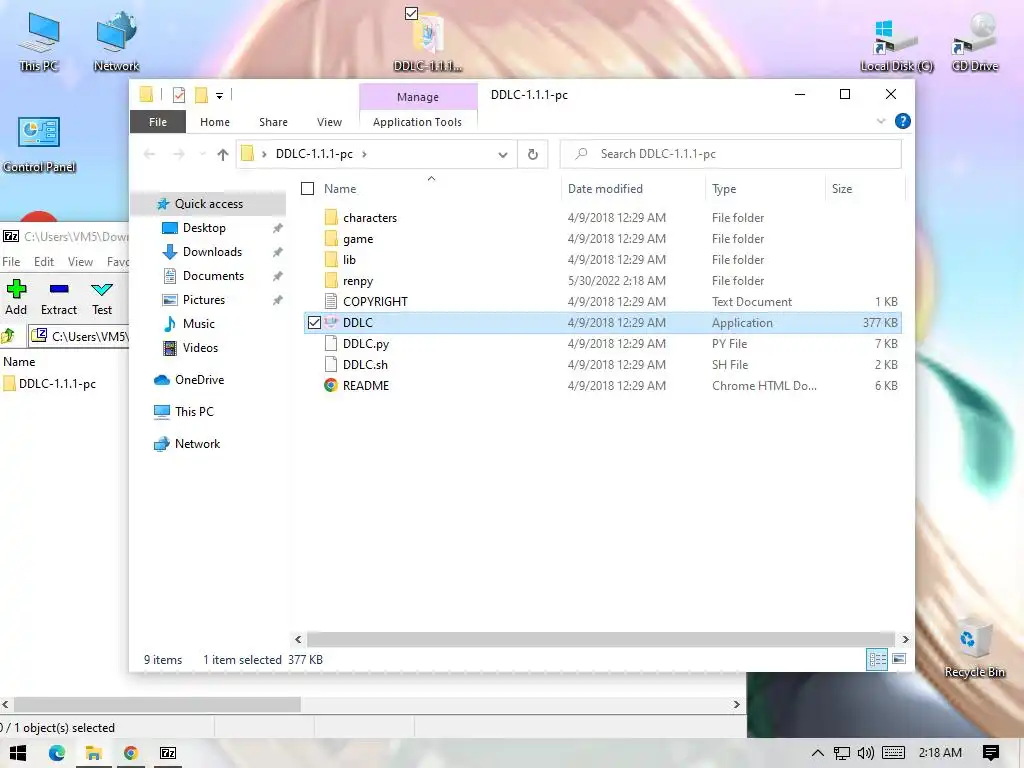The height and width of the screenshot is (768, 1024).
Task: Open Explorer help question mark icon
Action: click(903, 121)
